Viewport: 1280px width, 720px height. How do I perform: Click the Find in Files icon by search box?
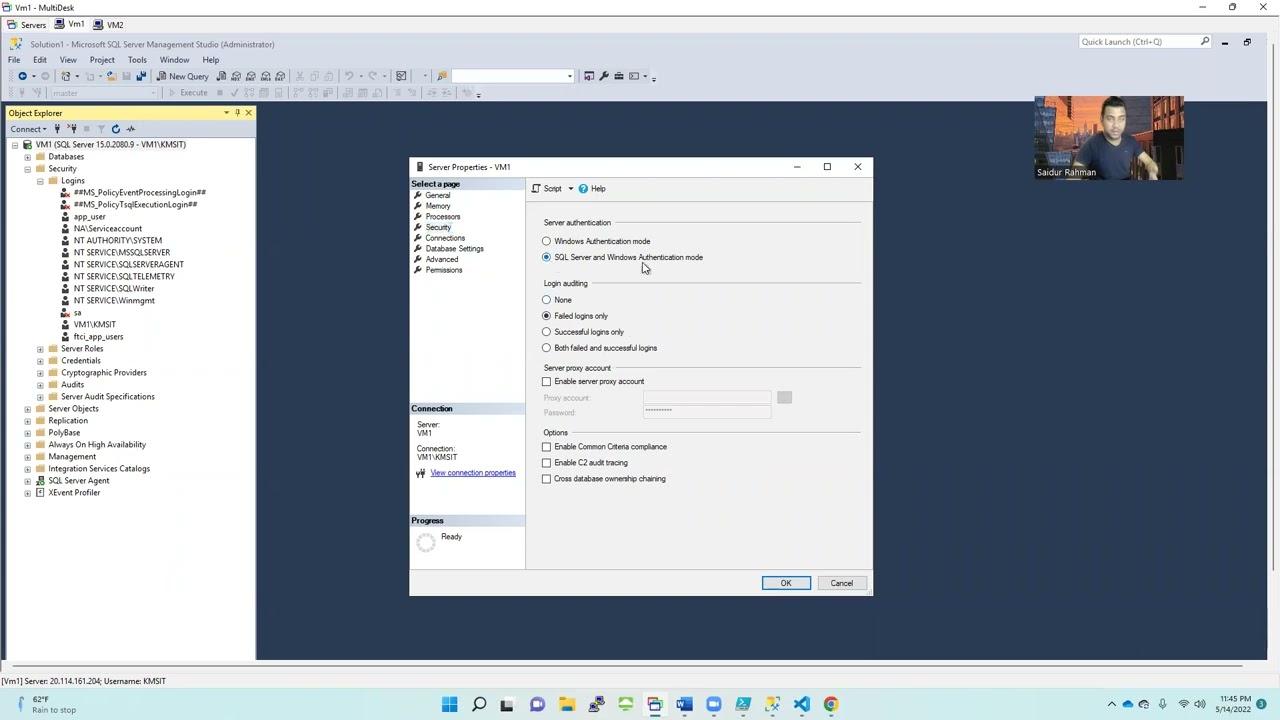click(442, 76)
